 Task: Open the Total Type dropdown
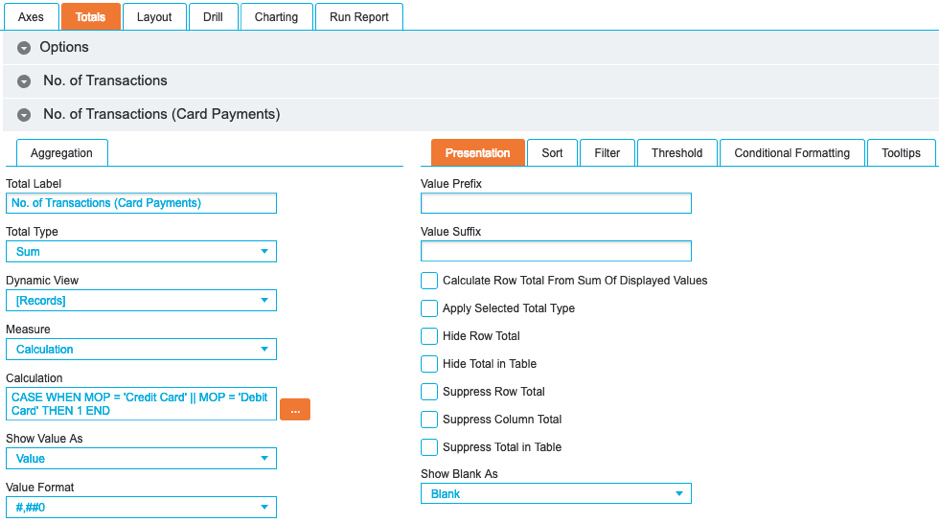(141, 252)
